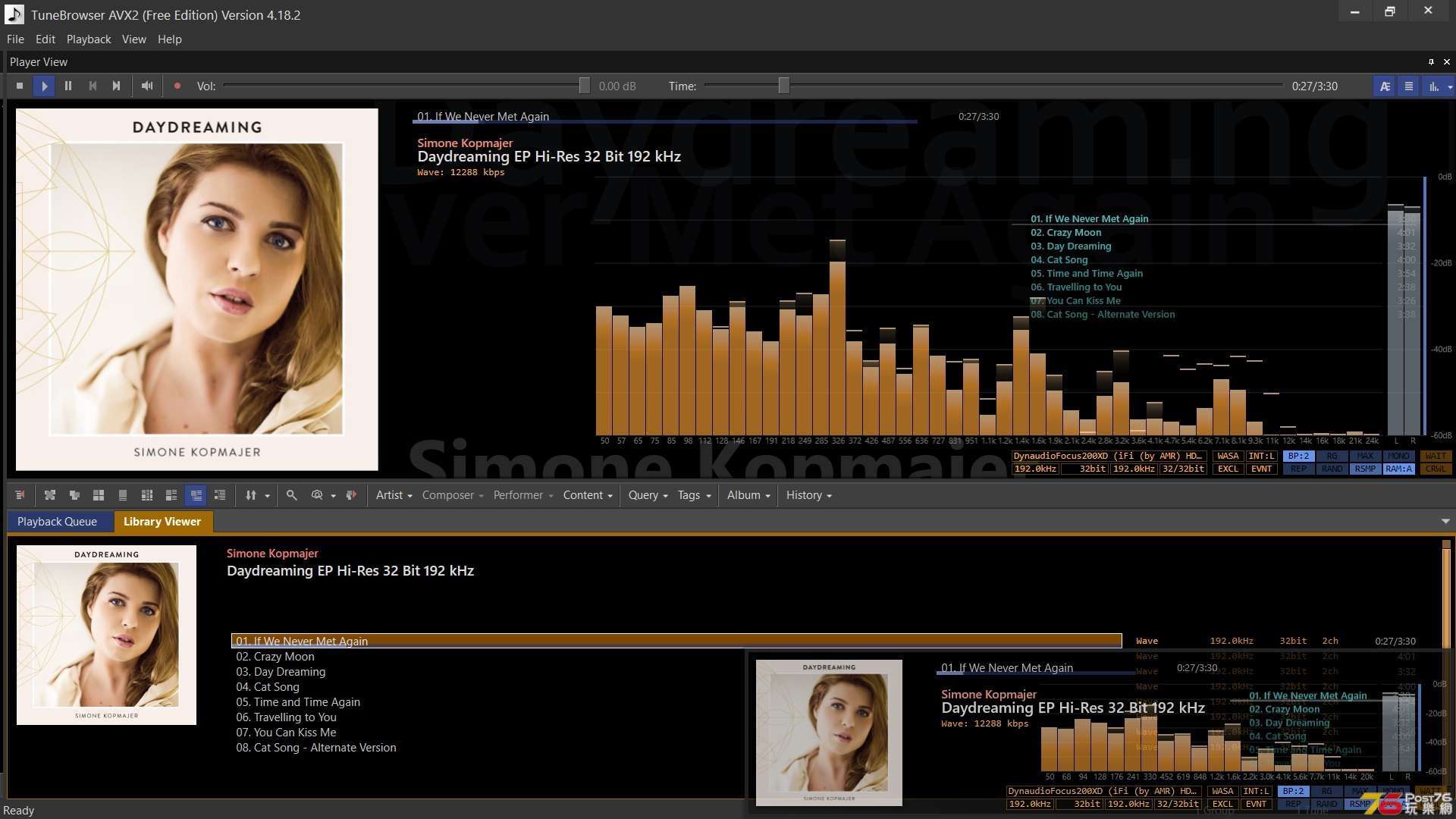Switch to the Library Viewer tab

[162, 522]
